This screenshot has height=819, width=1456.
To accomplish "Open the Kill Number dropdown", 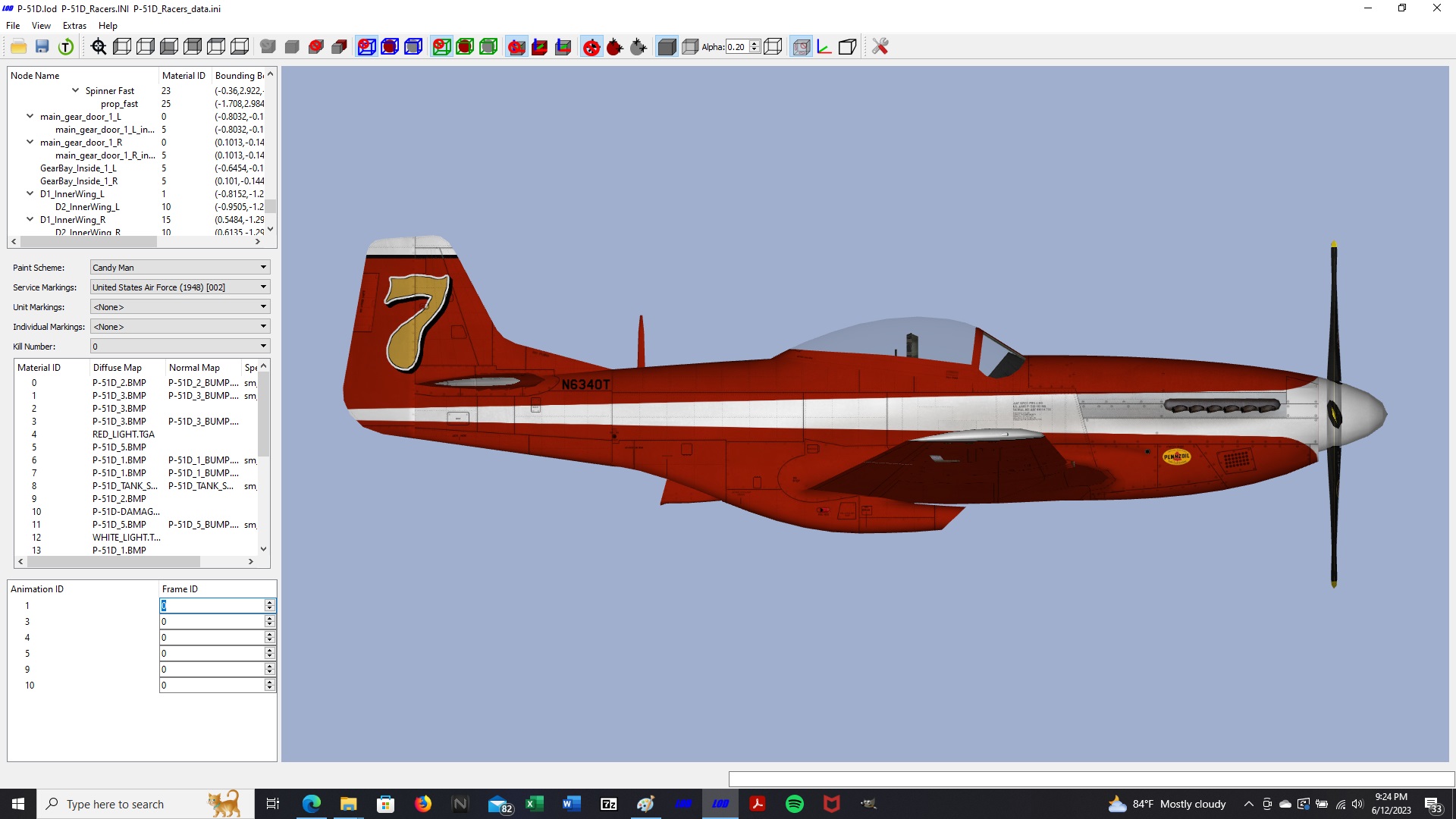I will [180, 347].
